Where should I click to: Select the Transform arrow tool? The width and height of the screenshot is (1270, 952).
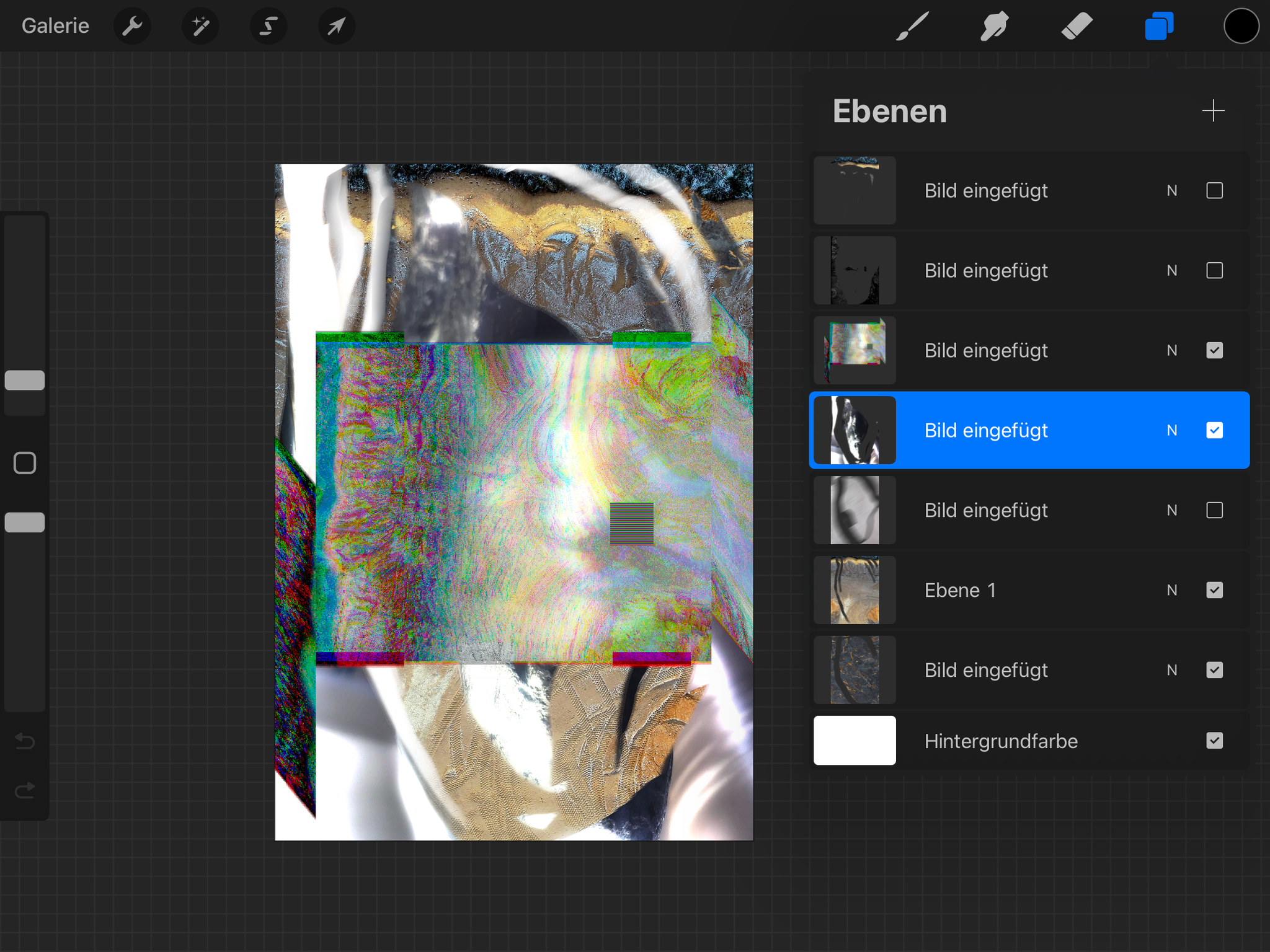coord(337,26)
